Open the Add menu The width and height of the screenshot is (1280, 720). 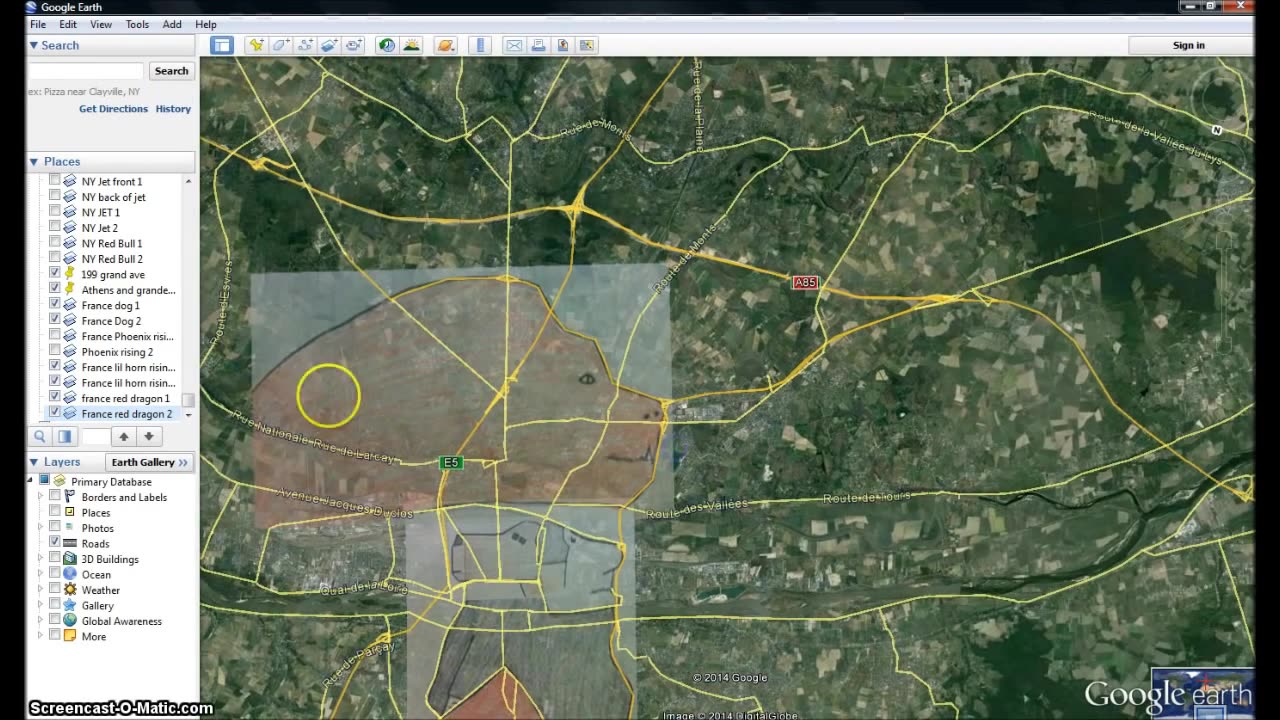[172, 24]
